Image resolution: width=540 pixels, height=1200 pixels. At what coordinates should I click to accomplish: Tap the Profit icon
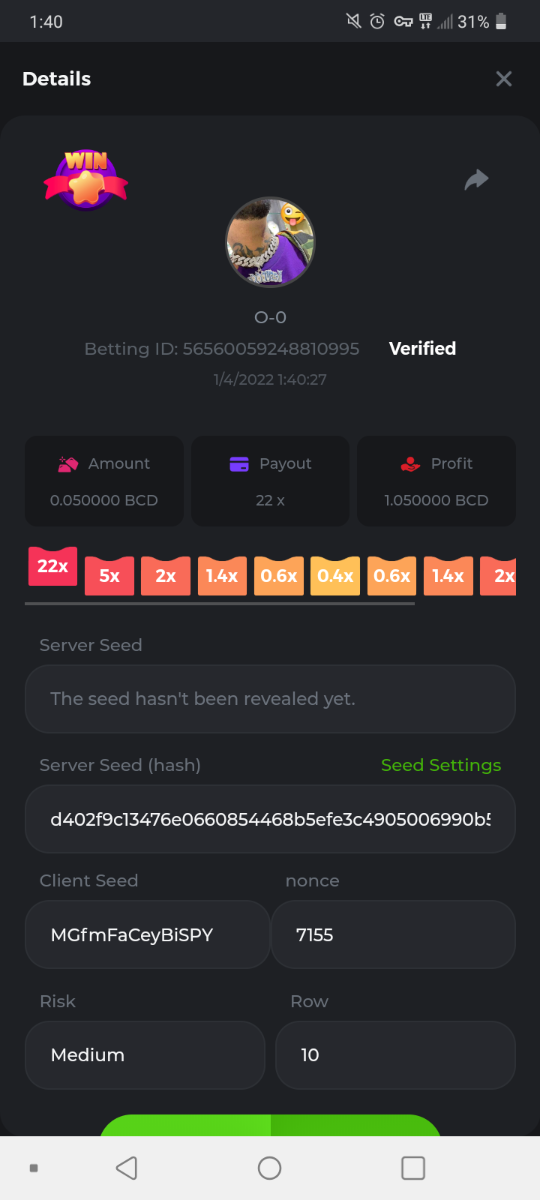click(409, 464)
